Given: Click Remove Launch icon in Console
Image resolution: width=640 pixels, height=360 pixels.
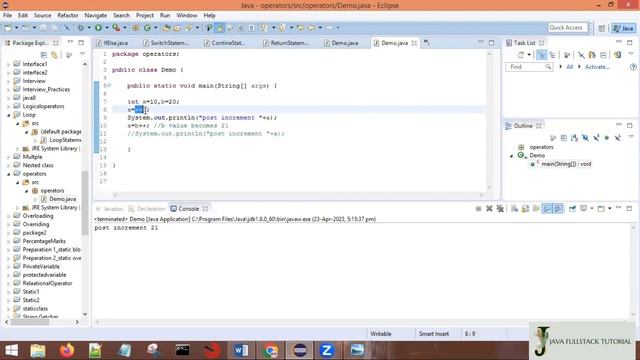Looking at the screenshot, I should point(489,209).
